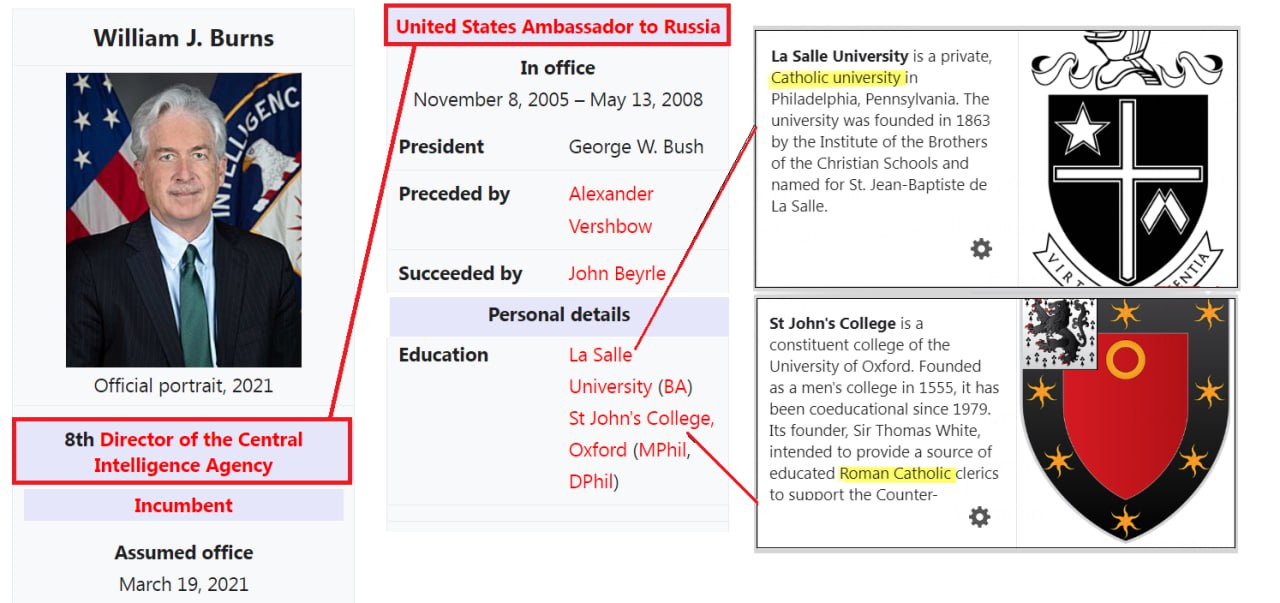Follow the BA degree link
Viewport: 1280px width, 603px height.
point(676,386)
